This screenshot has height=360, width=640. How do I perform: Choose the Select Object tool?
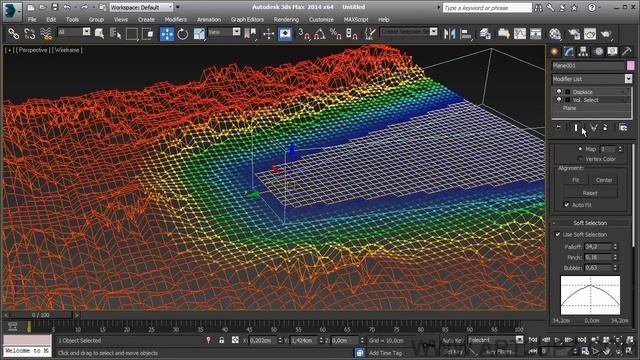pos(99,34)
